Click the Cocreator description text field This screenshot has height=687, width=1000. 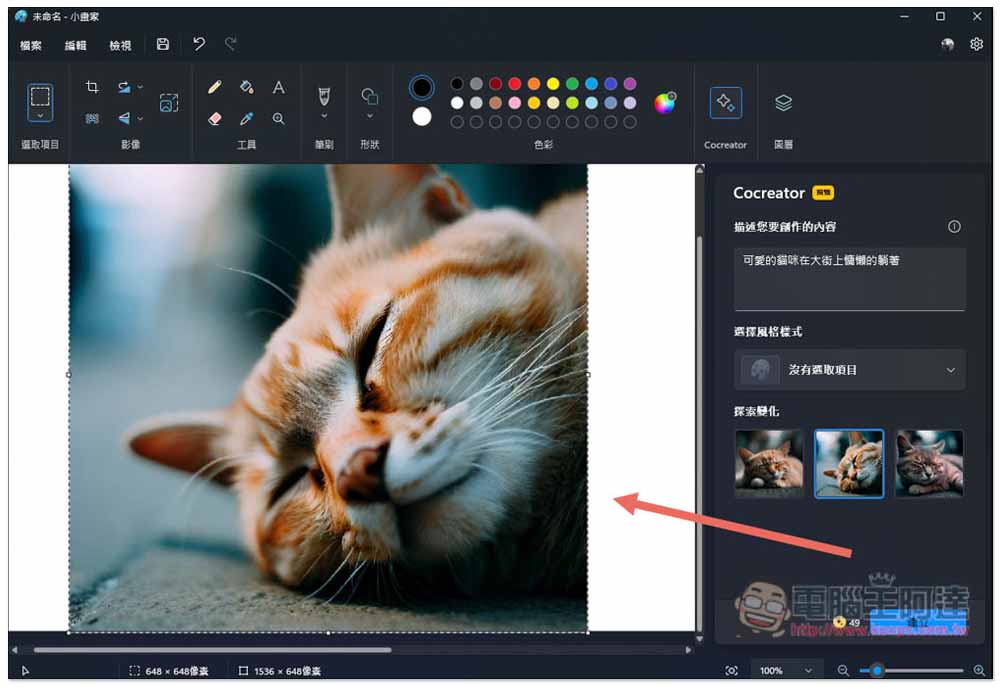[849, 279]
